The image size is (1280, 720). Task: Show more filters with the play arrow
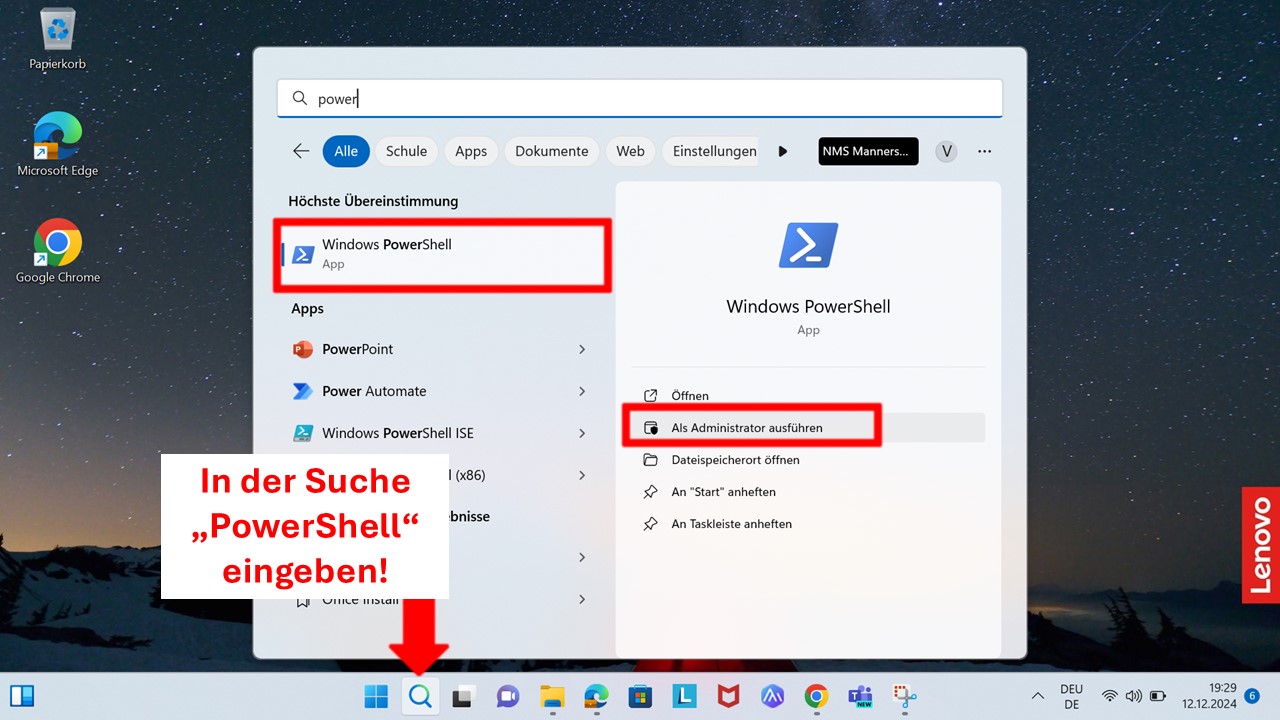coord(783,151)
